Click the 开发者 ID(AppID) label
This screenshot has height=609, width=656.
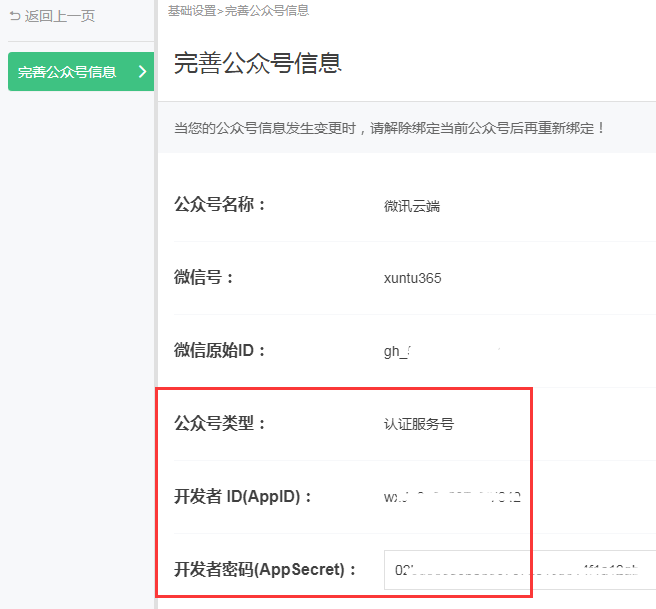pos(244,496)
